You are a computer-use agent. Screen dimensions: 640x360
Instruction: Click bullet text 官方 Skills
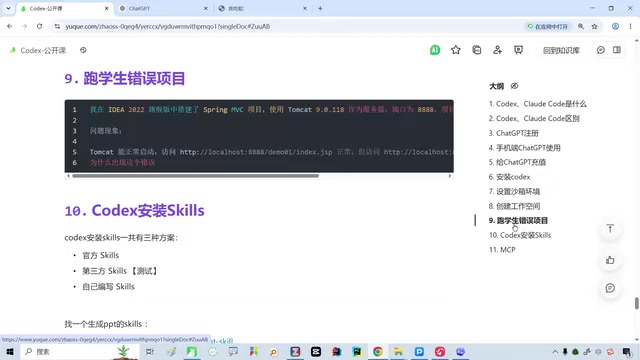[x=100, y=255]
